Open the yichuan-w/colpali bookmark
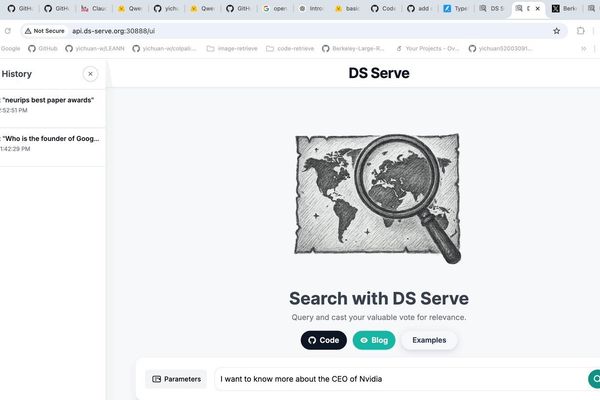The height and width of the screenshot is (400, 600). click(165, 49)
